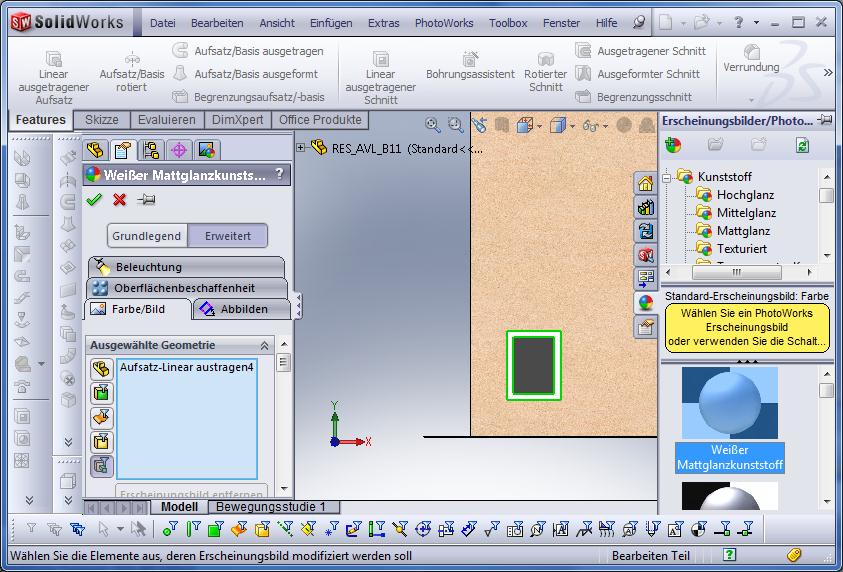Collapse the Ausgewählte Geometrie section
This screenshot has width=843, height=572.
click(264, 345)
